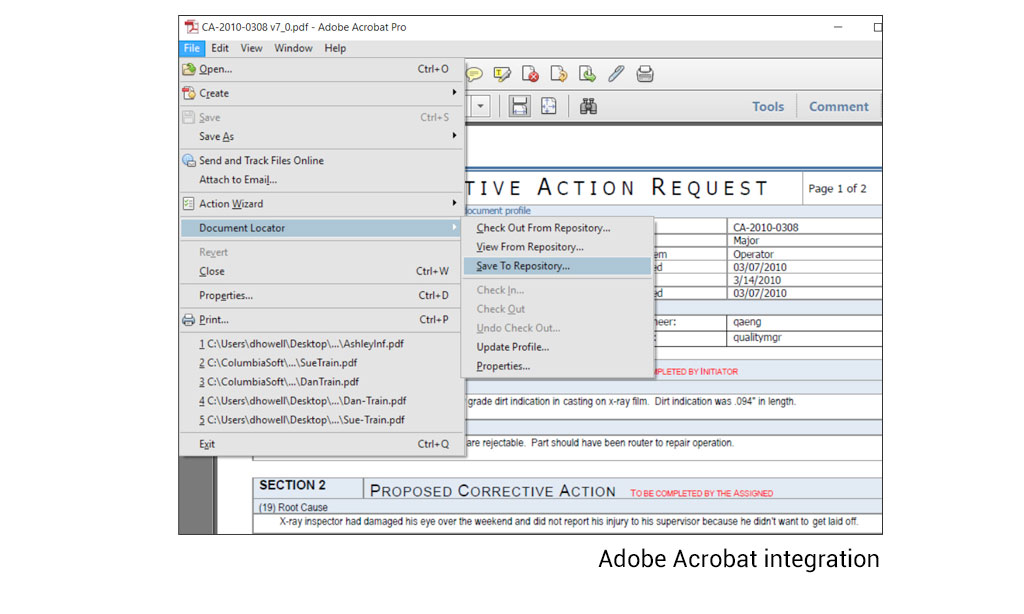Open recent file 3 DanTrain.pdf
This screenshot has width=1024, height=614.
[x=321, y=381]
